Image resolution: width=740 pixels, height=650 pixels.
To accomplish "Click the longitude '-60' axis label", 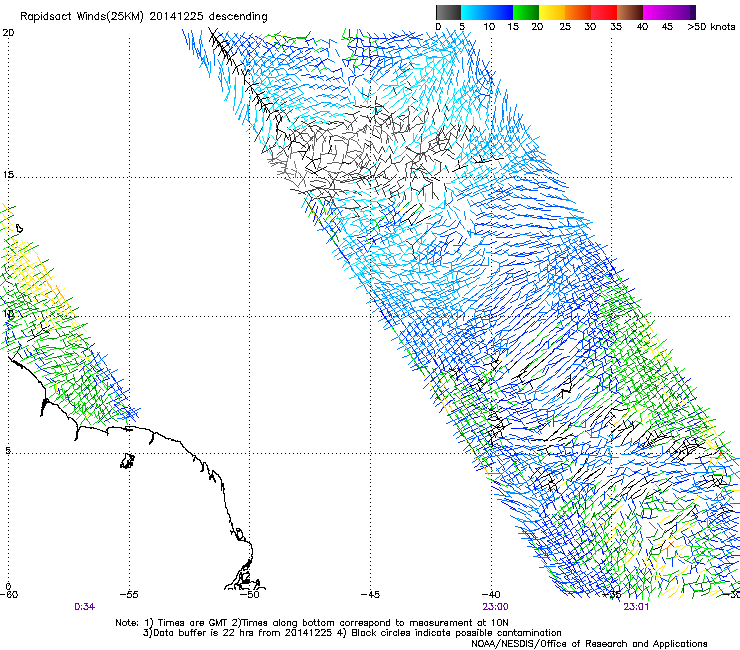I will pyautogui.click(x=9, y=595).
